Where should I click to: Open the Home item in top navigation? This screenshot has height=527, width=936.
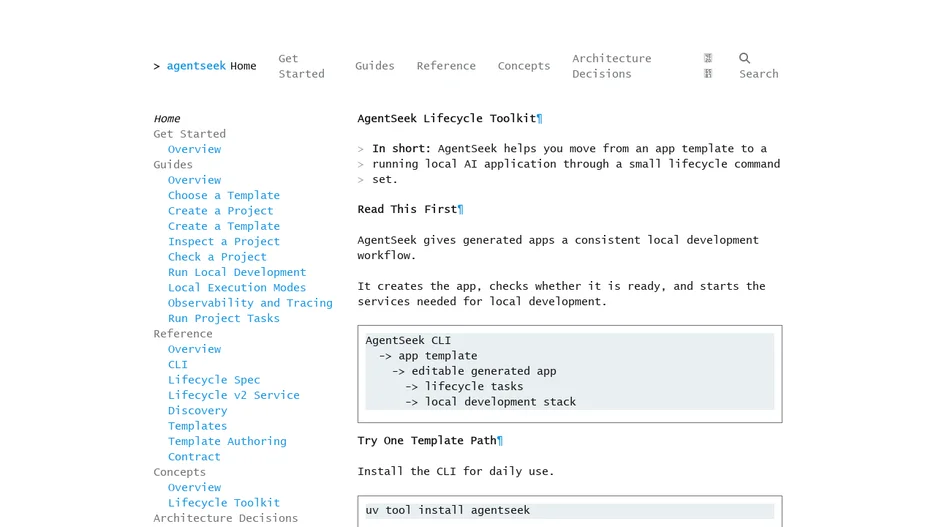(x=243, y=66)
